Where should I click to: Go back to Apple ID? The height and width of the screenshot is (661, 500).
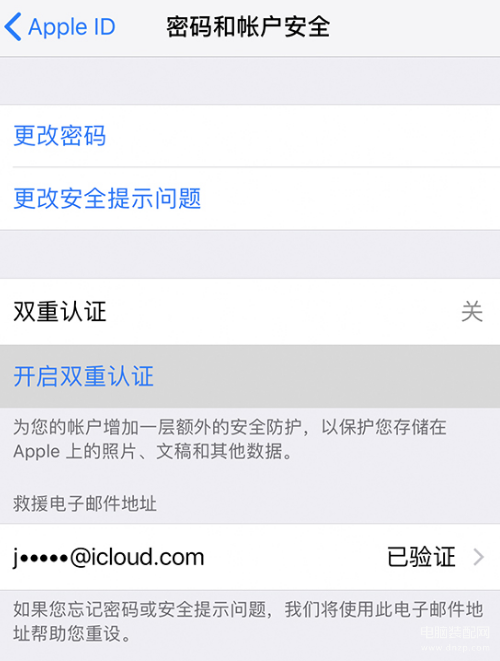[x=60, y=27]
